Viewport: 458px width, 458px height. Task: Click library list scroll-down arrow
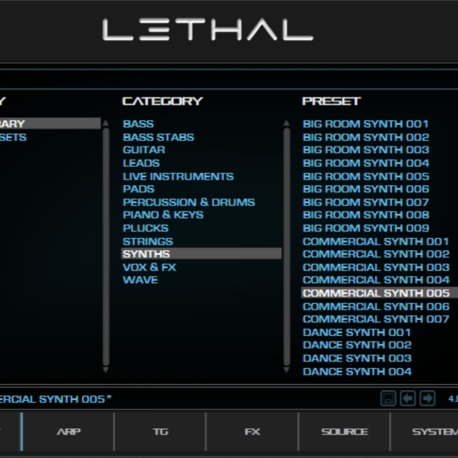[106, 370]
